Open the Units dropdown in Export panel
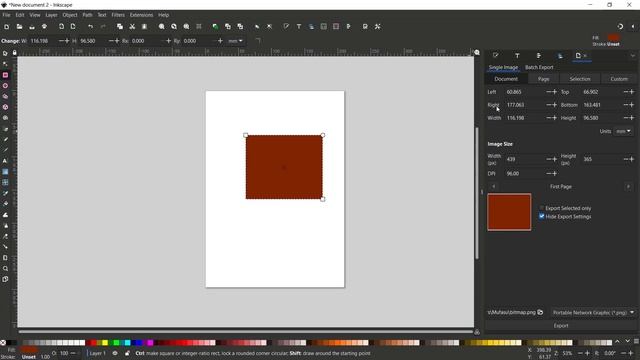 [623, 131]
